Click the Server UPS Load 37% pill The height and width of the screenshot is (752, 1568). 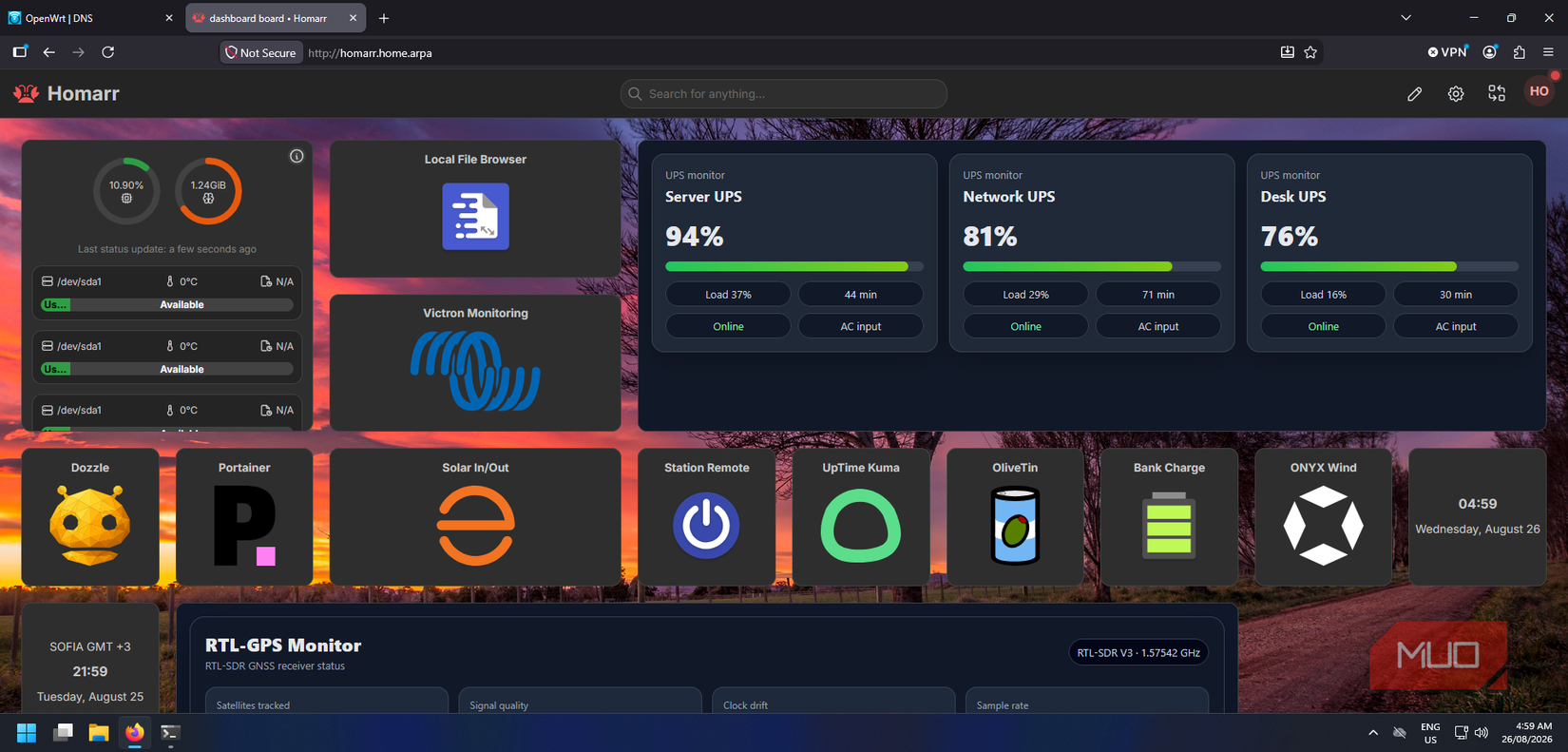click(x=728, y=295)
